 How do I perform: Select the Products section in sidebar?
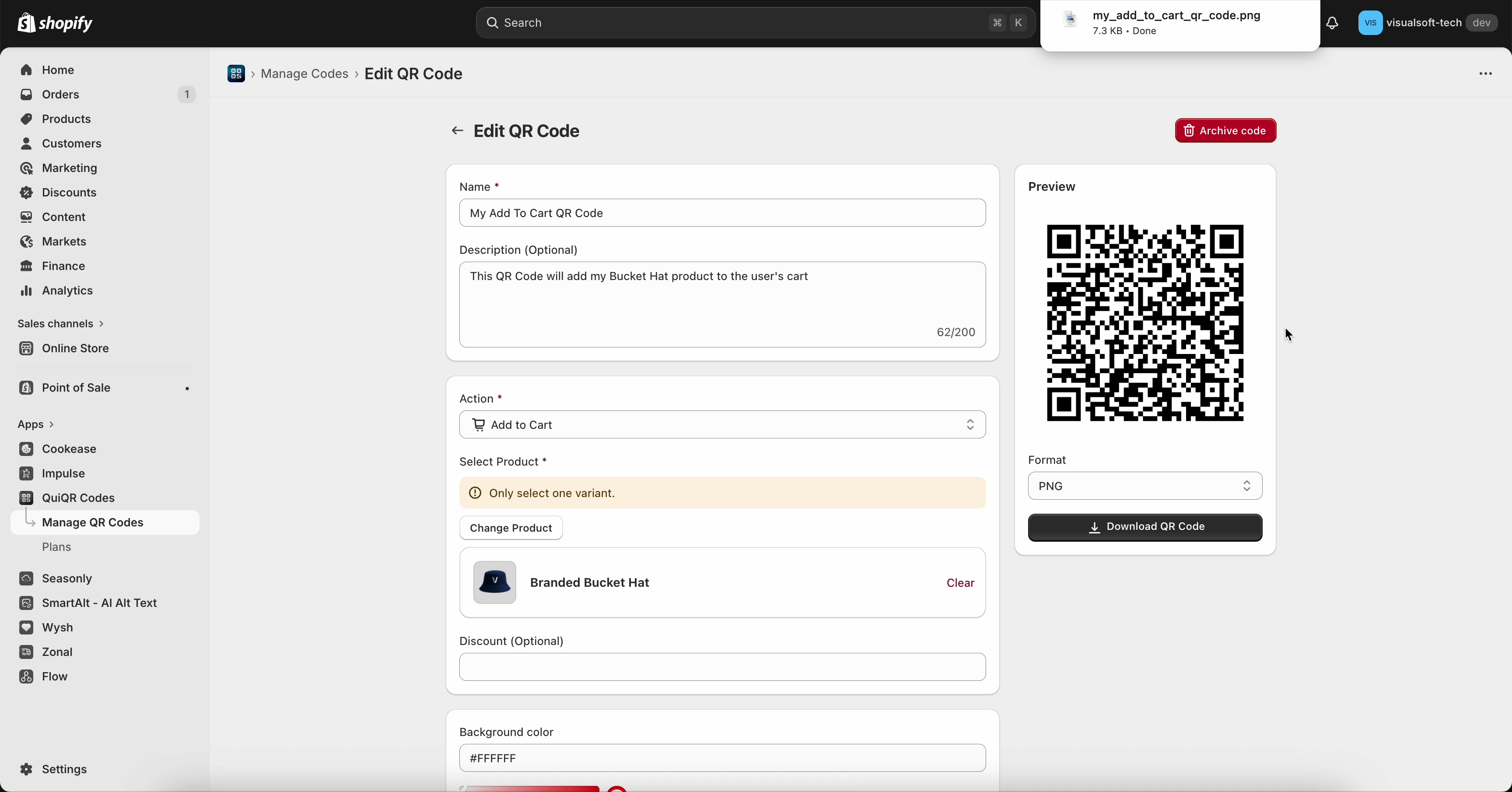pyautogui.click(x=66, y=119)
